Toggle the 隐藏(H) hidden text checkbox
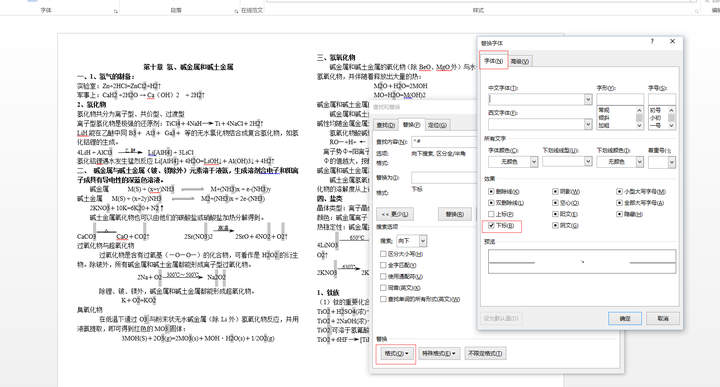The width and height of the screenshot is (720, 387). [619, 214]
